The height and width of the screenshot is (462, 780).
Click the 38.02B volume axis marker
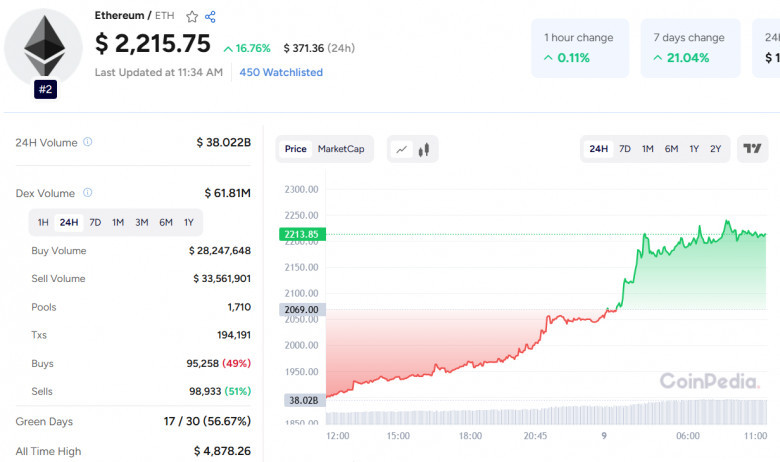[x=304, y=400]
